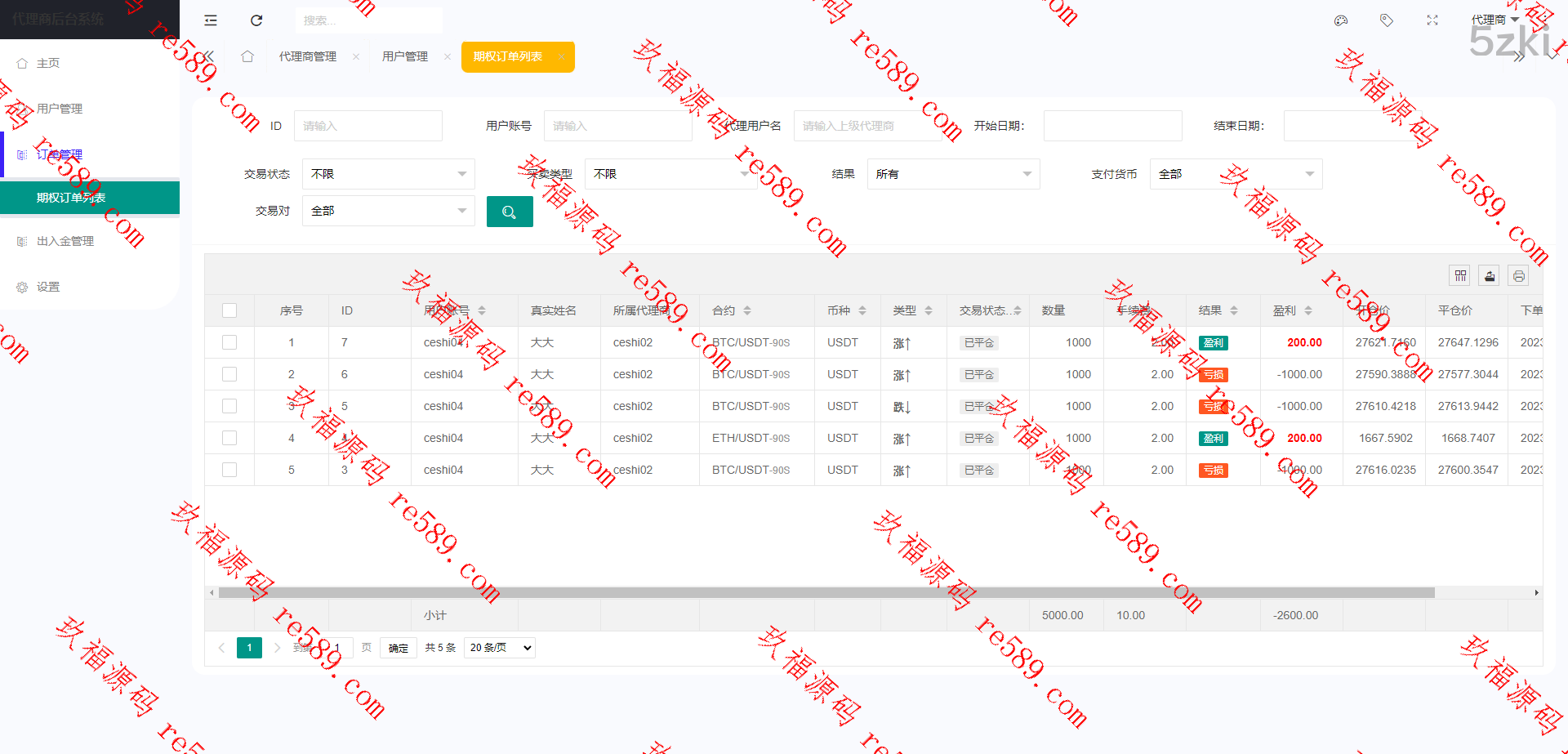Click the sidebar collapse menu icon

pos(211,20)
